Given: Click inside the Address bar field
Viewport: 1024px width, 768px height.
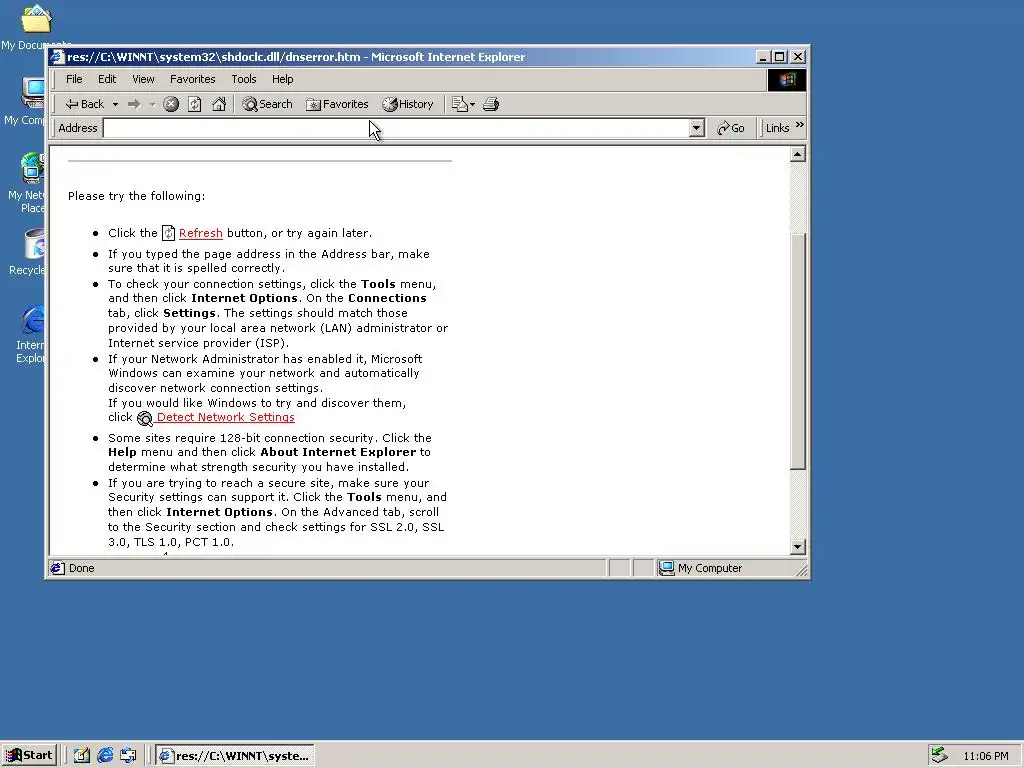Looking at the screenshot, I should point(396,128).
